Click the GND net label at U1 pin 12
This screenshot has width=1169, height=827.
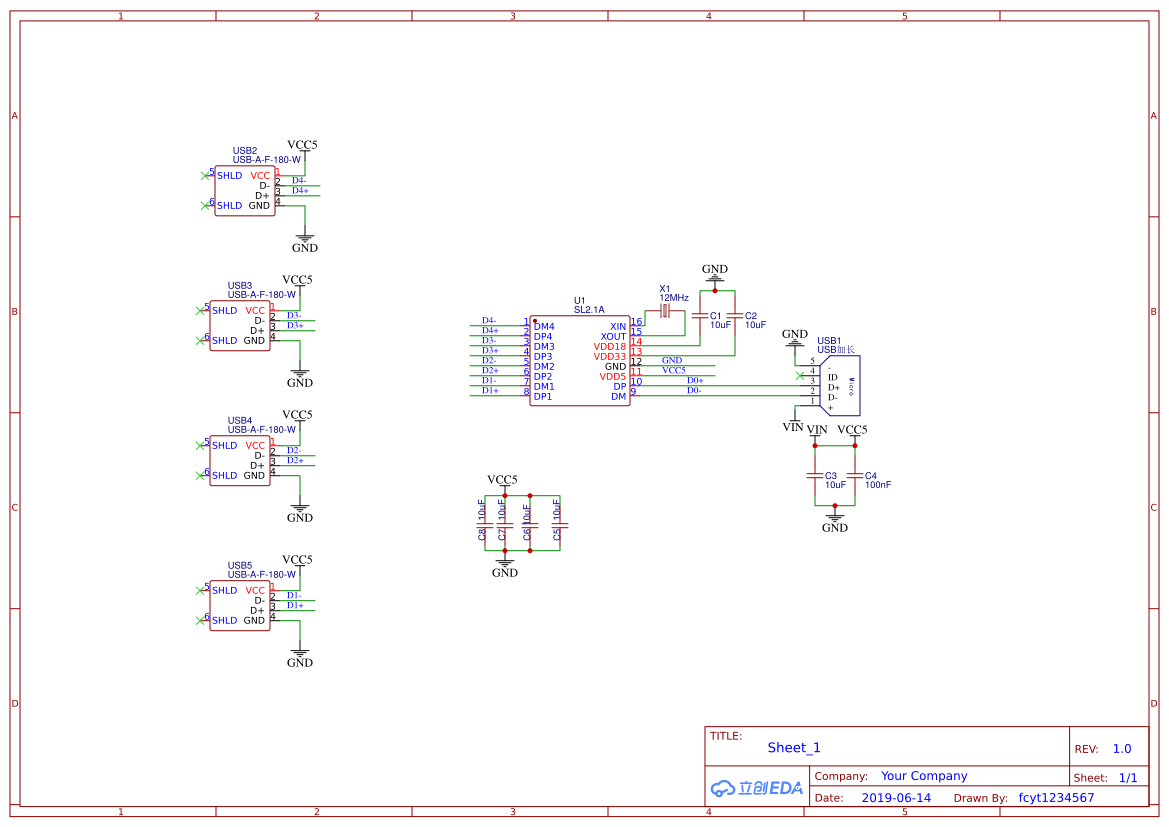(672, 360)
